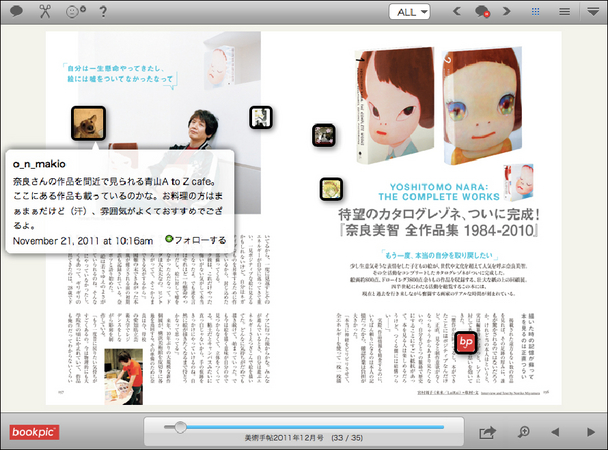Screen dimensions: 608x450
Task: Click the November 21, 2011 timestamp
Action: (83, 241)
